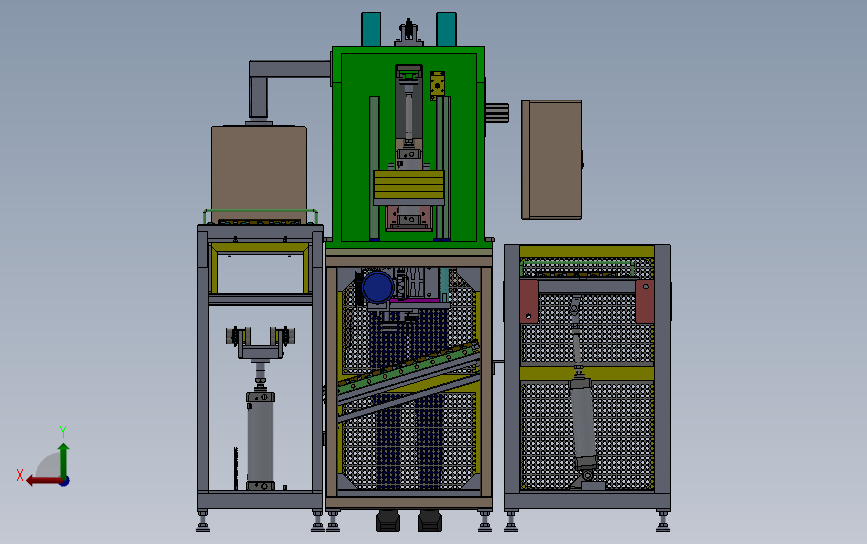867x544 pixels.
Task: Select the brown electrical cabinet box at right
Action: [x=551, y=160]
